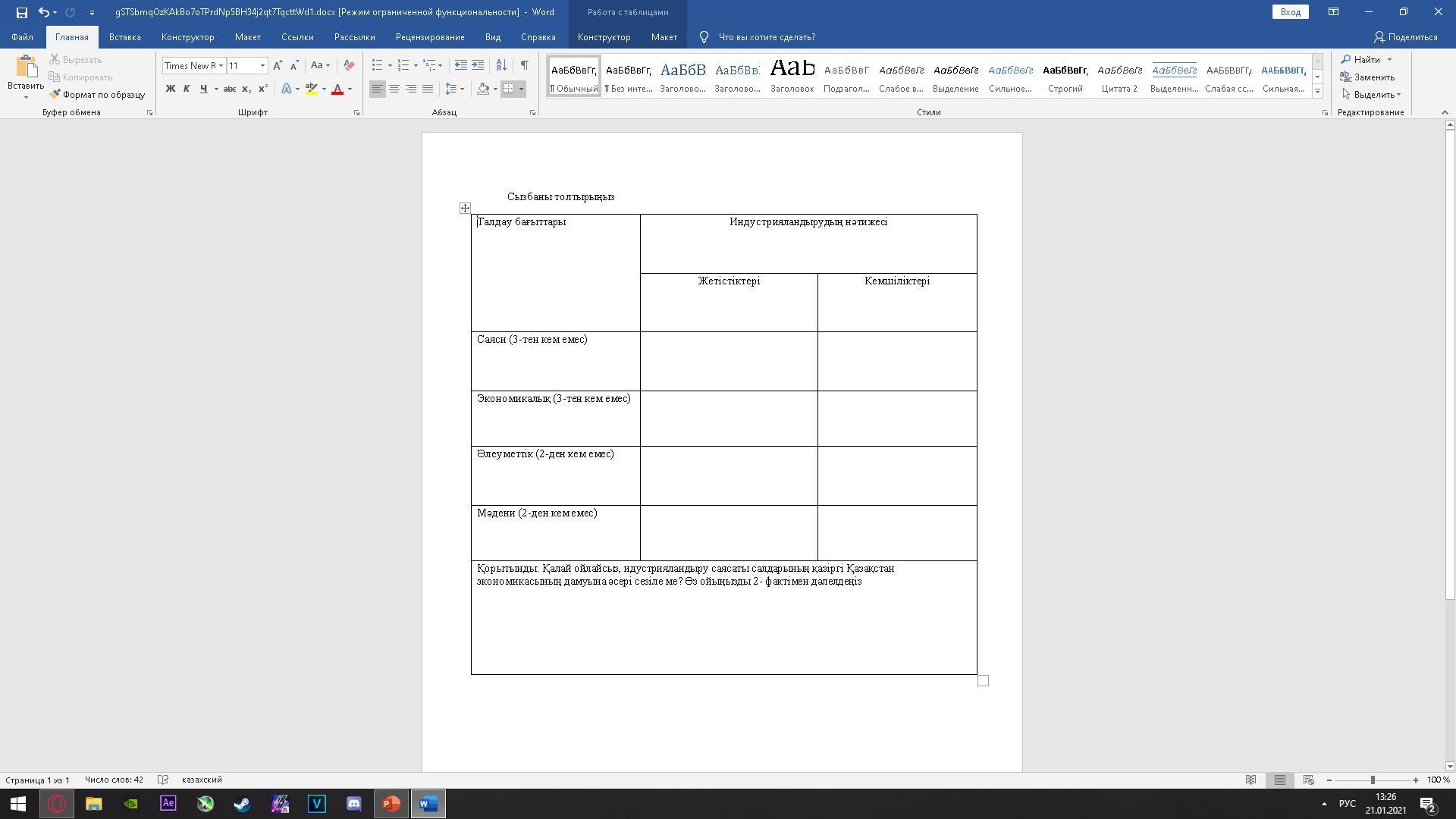Click the table move handle icon

[x=465, y=208]
